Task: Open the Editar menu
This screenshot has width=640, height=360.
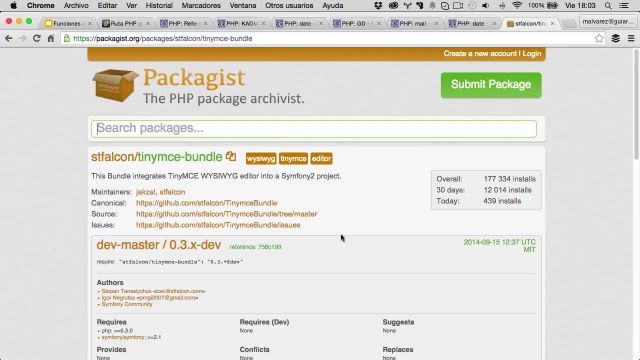Action: pyautogui.click(x=107, y=6)
